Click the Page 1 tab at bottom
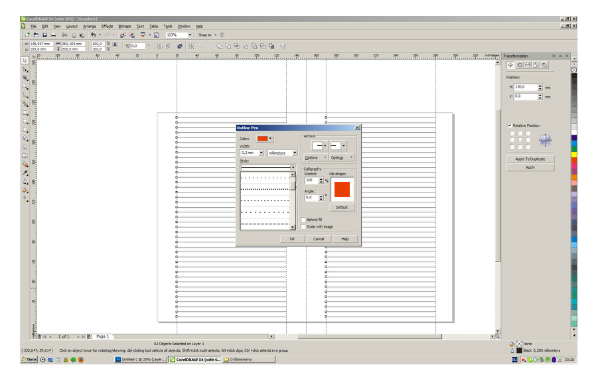 (x=102, y=337)
